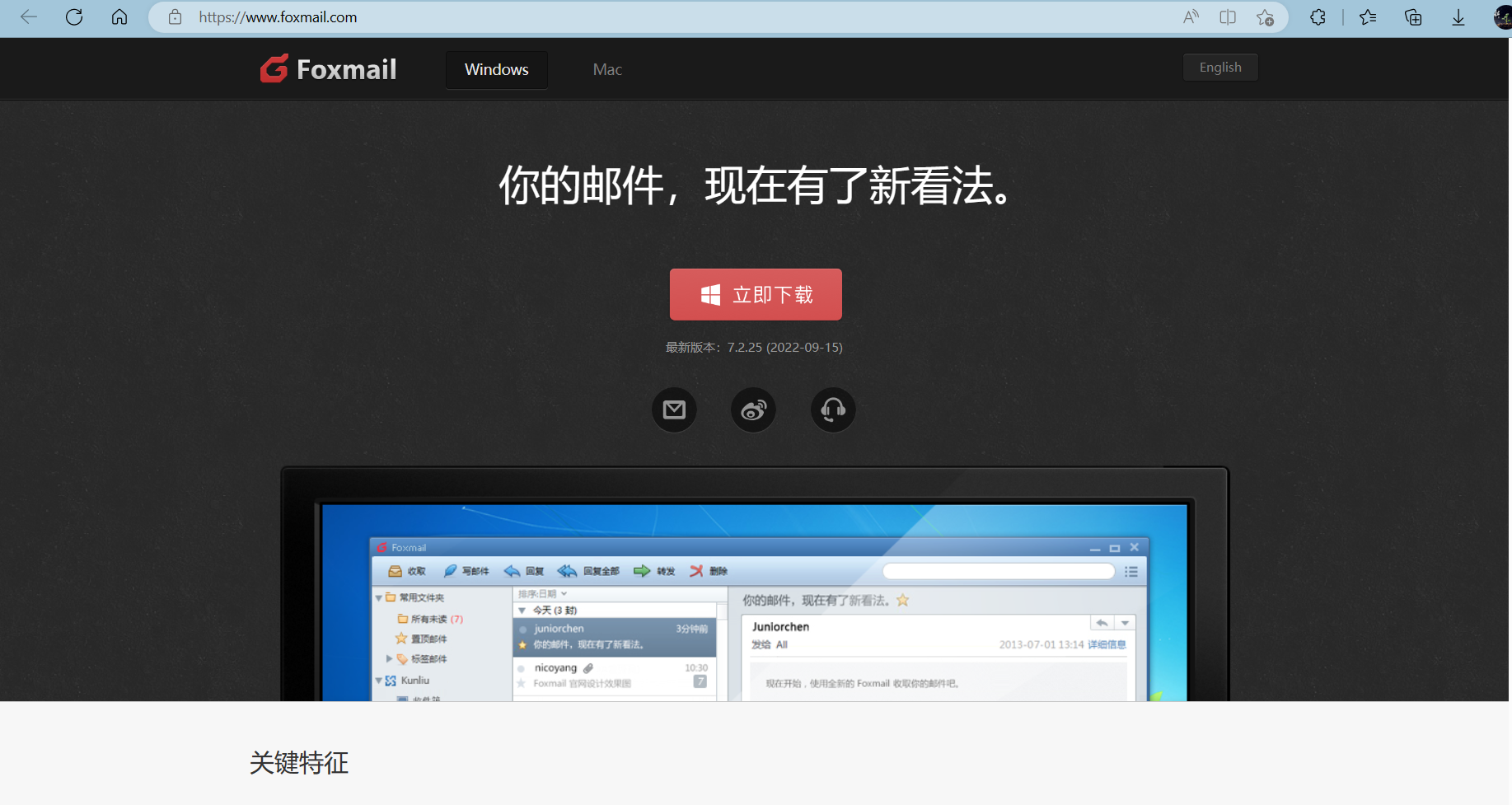The width and height of the screenshot is (1512, 805).
Task: Click the envelope mail contact icon
Action: point(674,410)
